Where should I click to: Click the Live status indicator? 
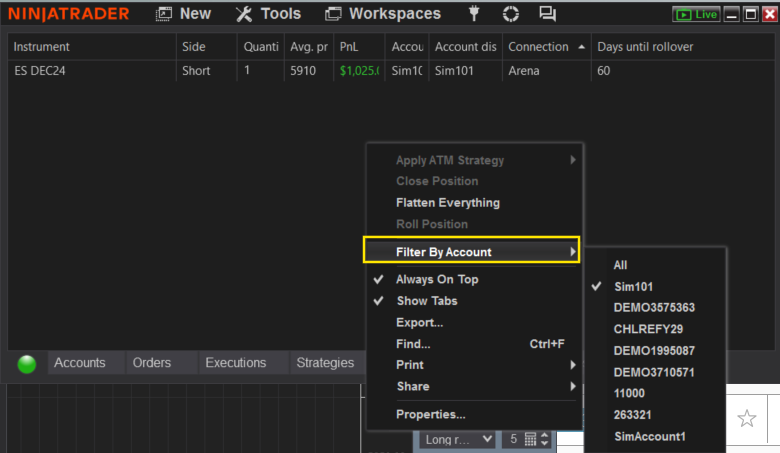tap(696, 15)
